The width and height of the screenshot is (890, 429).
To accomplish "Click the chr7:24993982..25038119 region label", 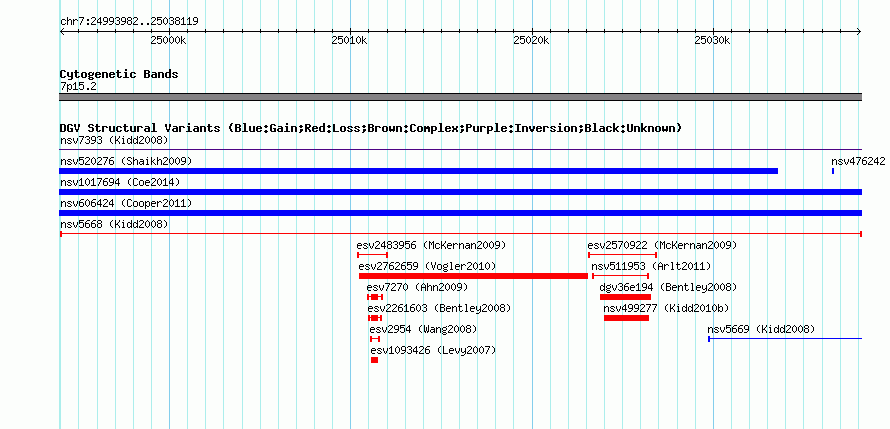I will [x=129, y=22].
